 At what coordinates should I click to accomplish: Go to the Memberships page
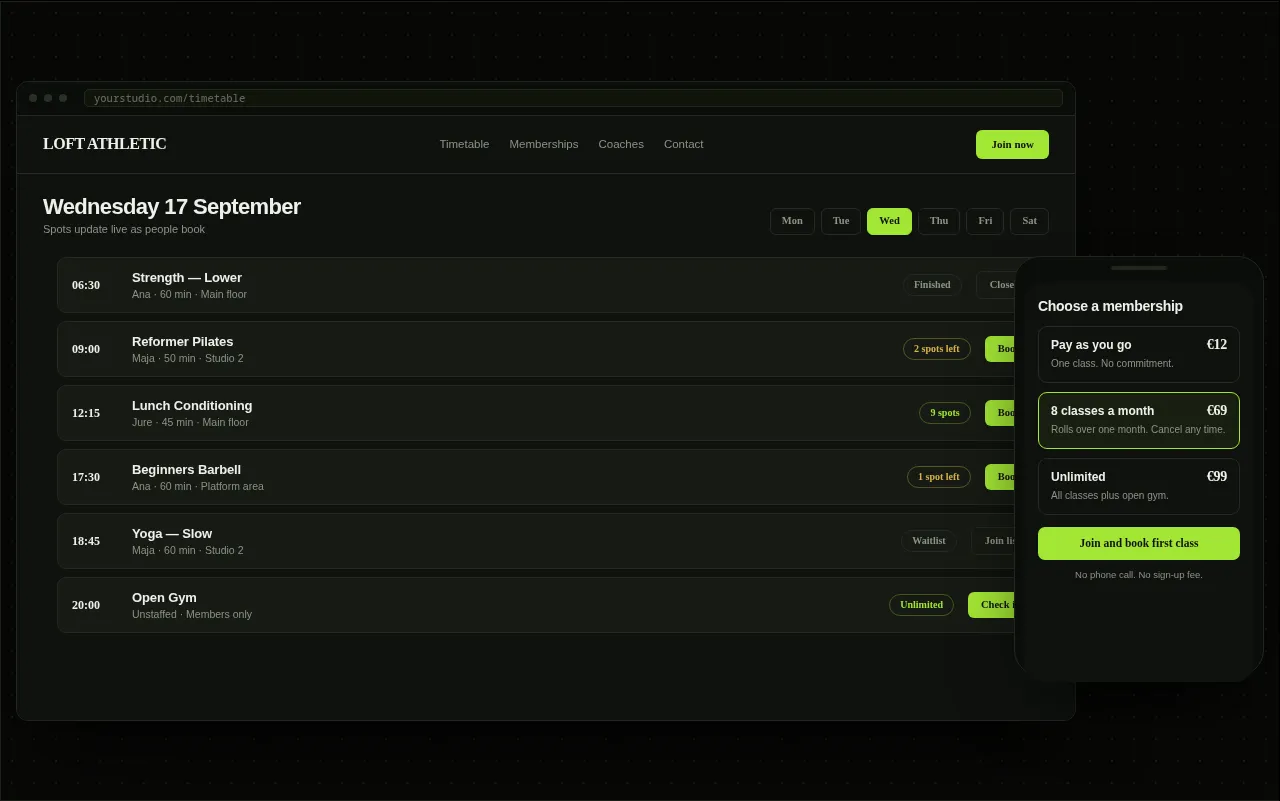pyautogui.click(x=544, y=144)
